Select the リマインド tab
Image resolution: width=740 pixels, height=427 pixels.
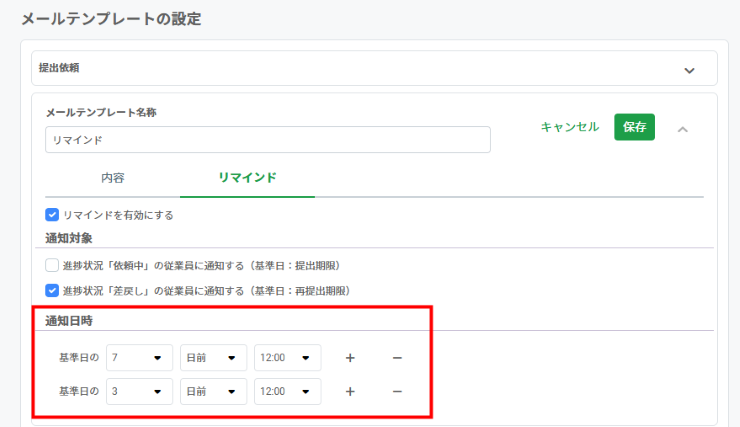click(x=247, y=177)
